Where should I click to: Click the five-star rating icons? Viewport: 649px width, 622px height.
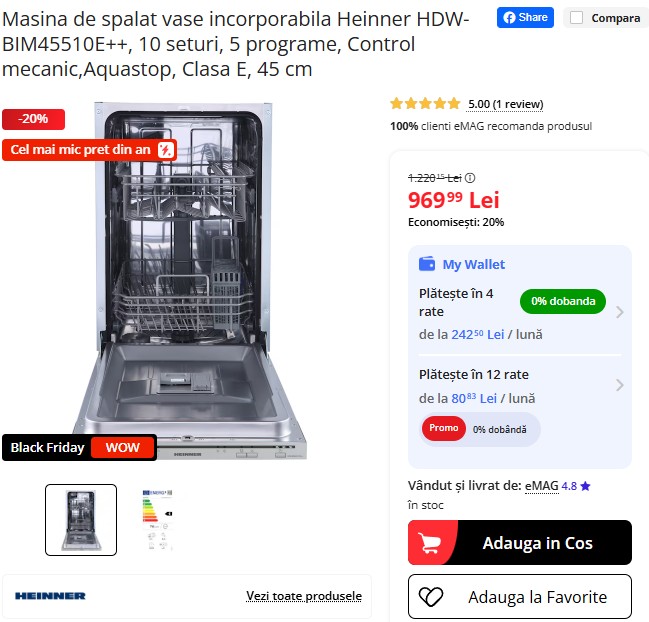425,103
